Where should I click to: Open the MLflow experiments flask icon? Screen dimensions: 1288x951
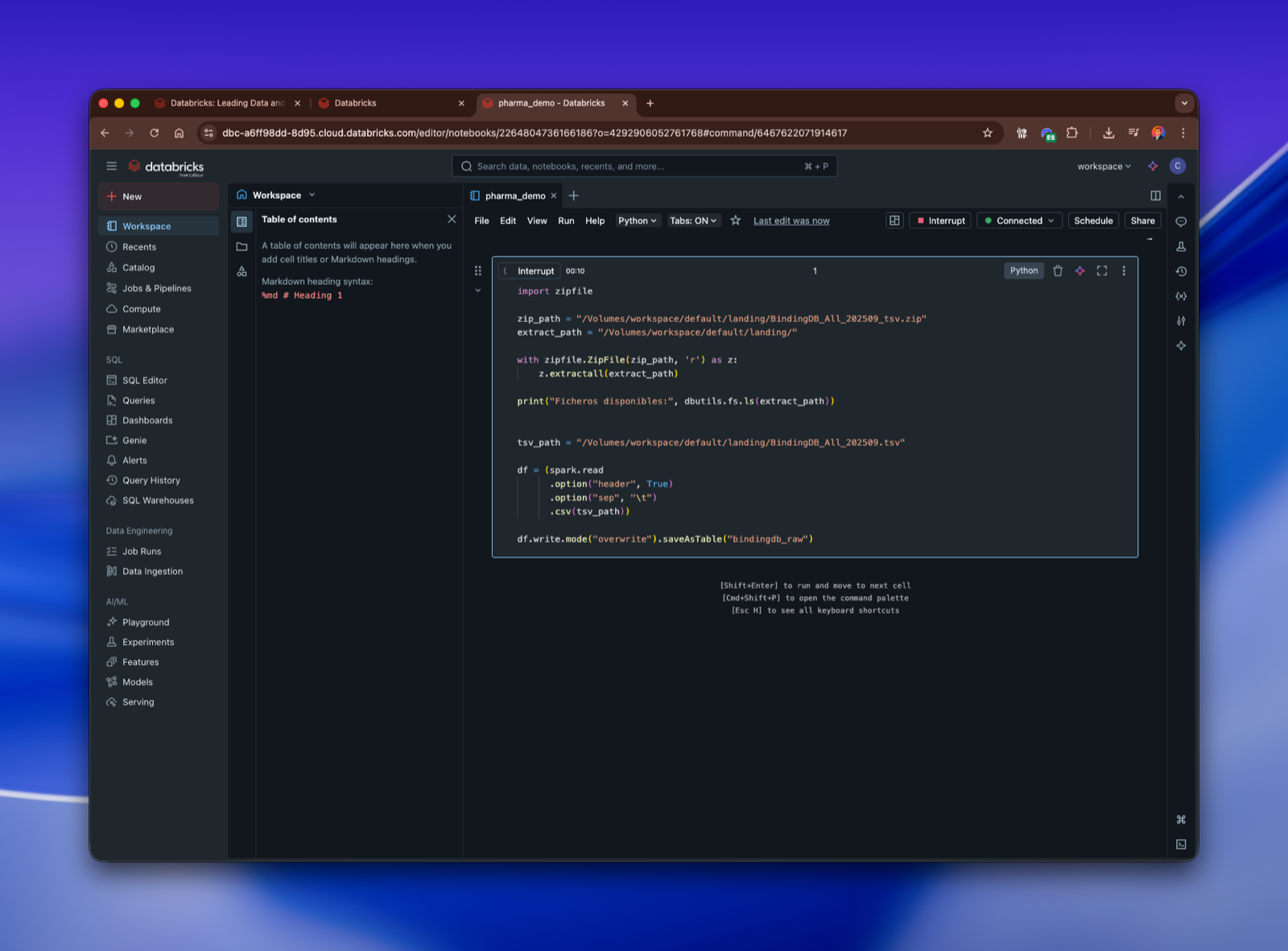point(1181,246)
